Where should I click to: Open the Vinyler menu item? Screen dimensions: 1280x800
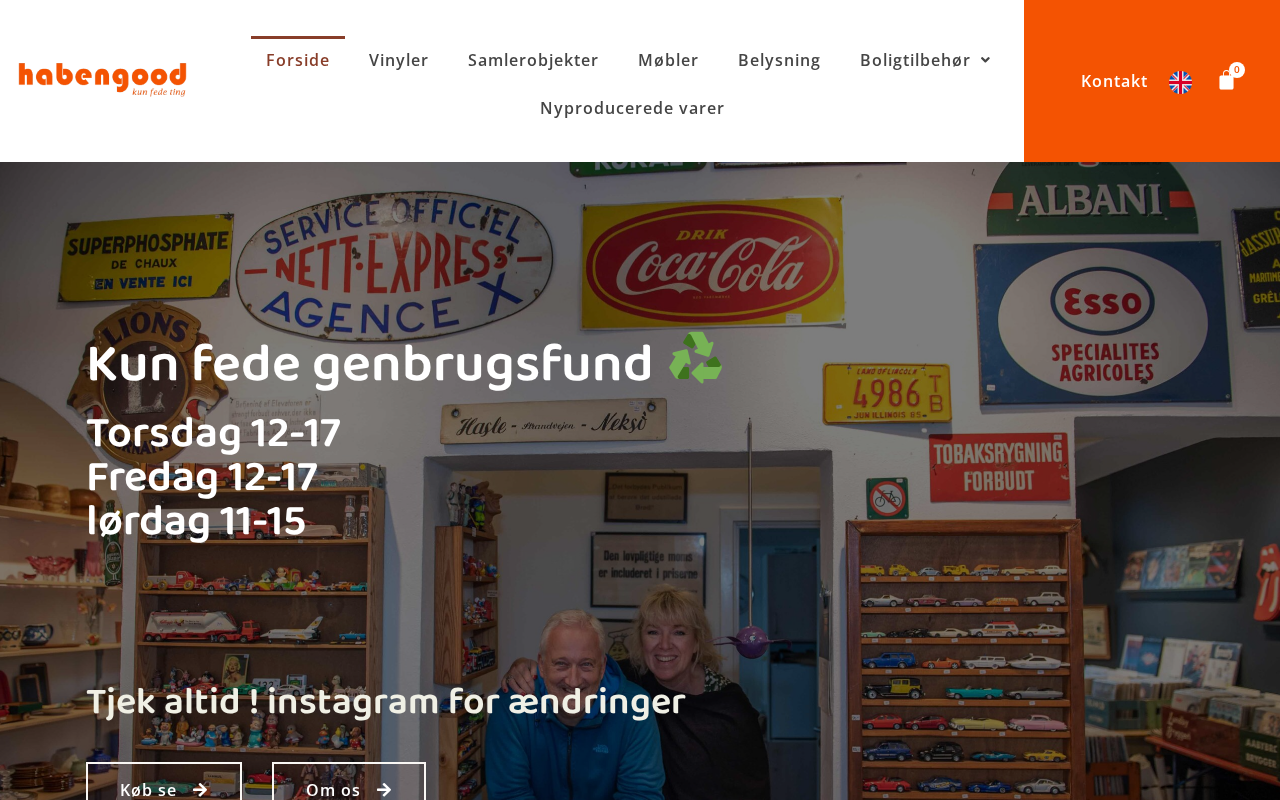(399, 60)
